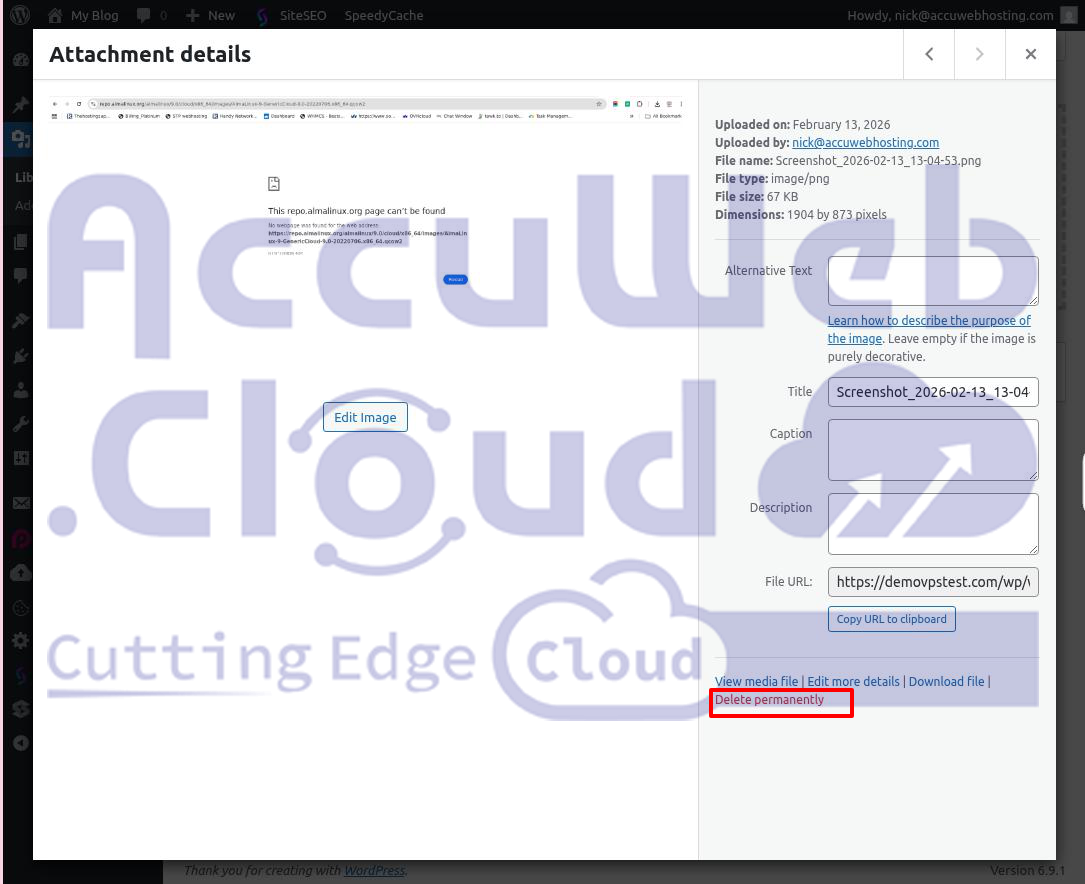Click into the Caption text area
1085x884 pixels.
tap(932, 449)
